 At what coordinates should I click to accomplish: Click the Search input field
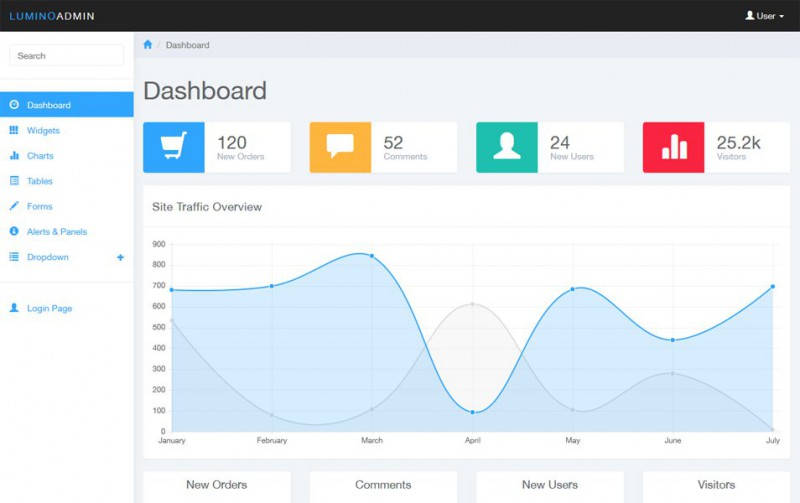tap(67, 56)
